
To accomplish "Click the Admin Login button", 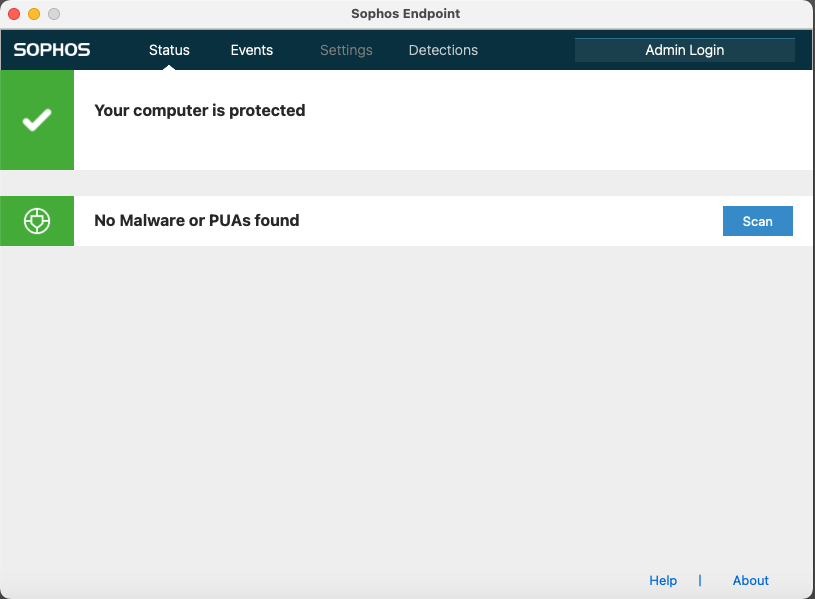I will point(684,49).
